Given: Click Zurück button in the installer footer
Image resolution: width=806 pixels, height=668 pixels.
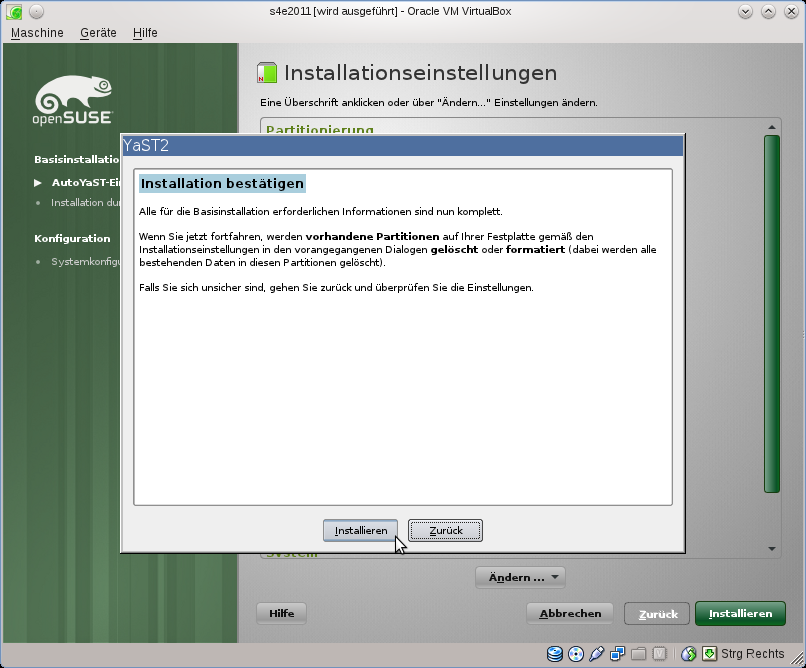Looking at the screenshot, I should pyautogui.click(x=657, y=614).
